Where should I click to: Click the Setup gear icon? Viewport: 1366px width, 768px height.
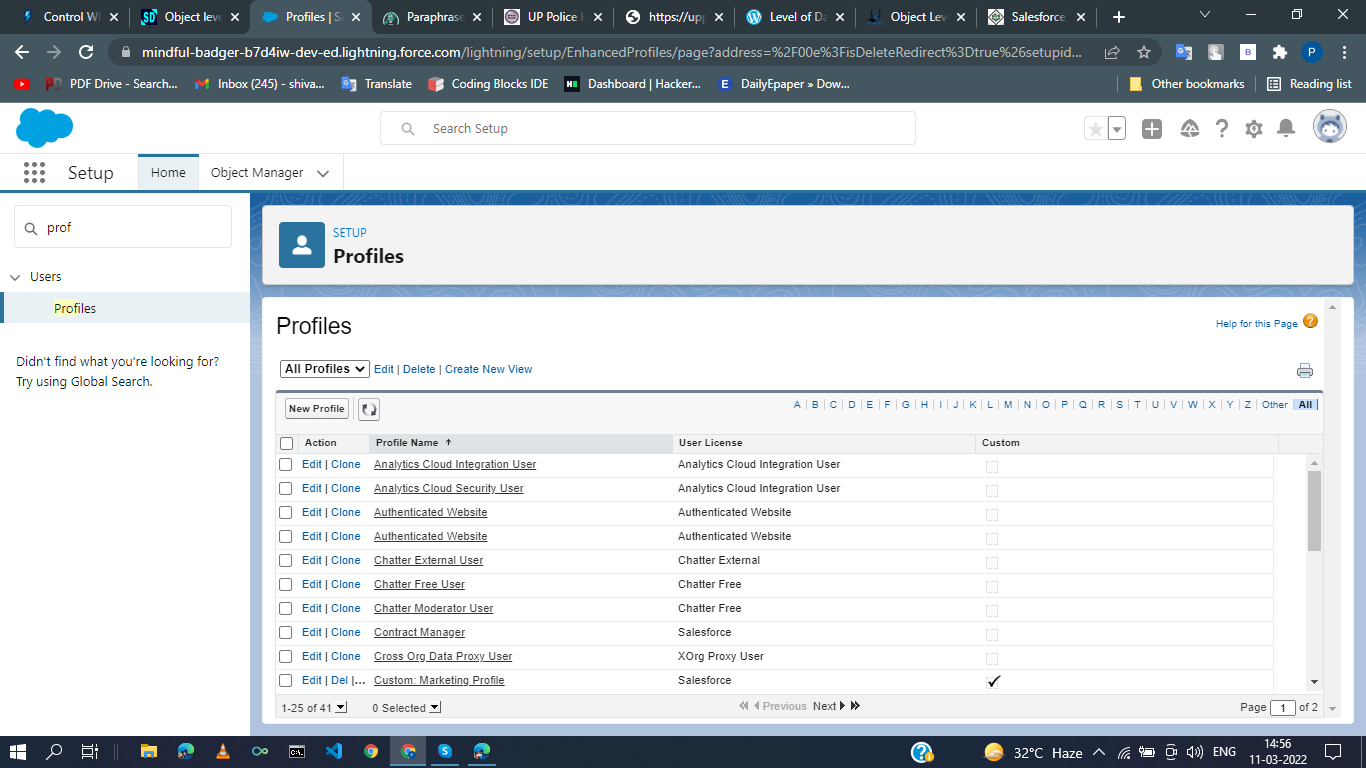tap(1254, 129)
